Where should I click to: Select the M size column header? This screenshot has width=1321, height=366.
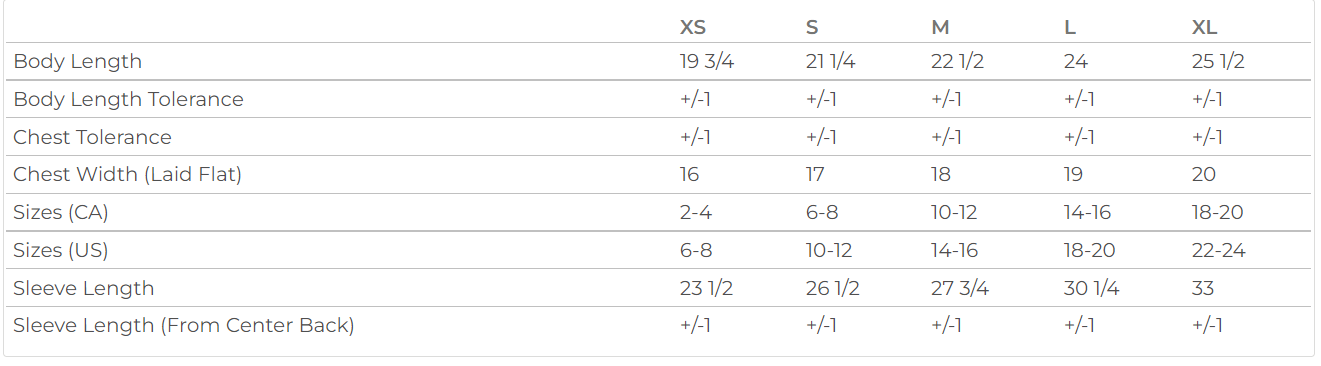(940, 27)
